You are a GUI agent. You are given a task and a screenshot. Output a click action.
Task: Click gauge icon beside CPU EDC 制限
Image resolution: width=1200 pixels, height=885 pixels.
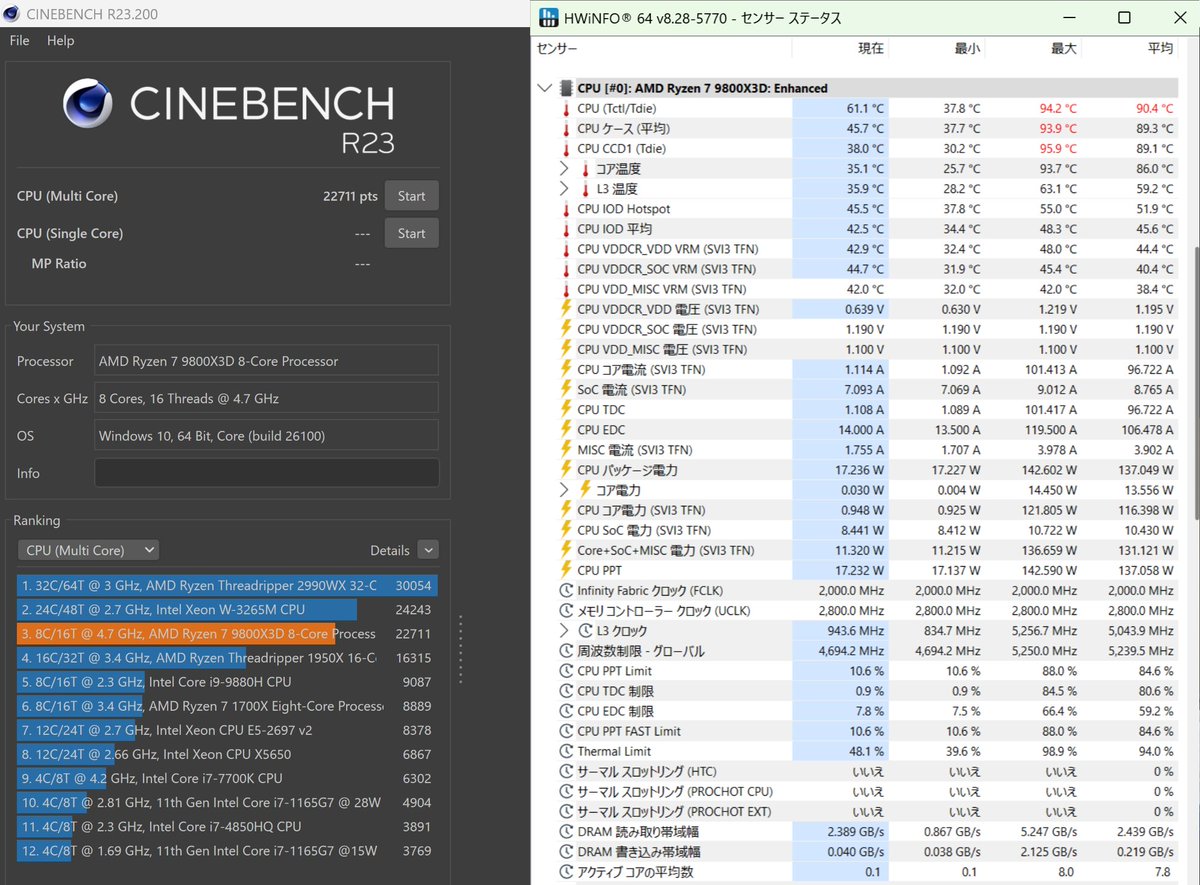tap(566, 711)
